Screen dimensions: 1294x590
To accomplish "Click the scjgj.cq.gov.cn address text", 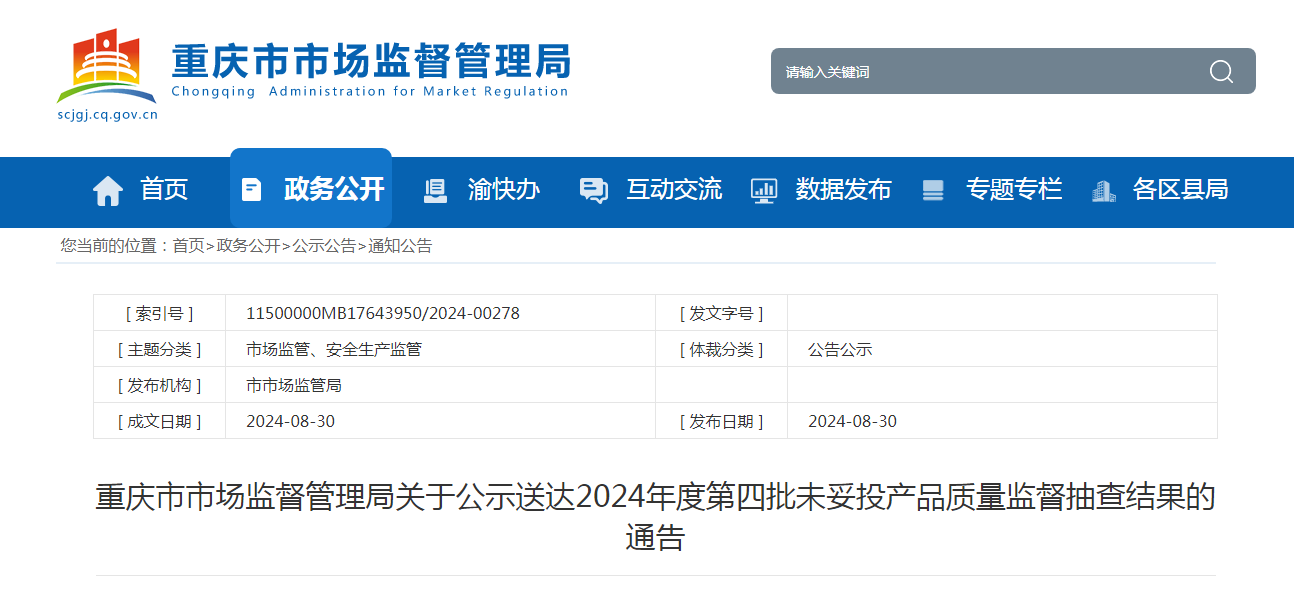I will pos(108,114).
